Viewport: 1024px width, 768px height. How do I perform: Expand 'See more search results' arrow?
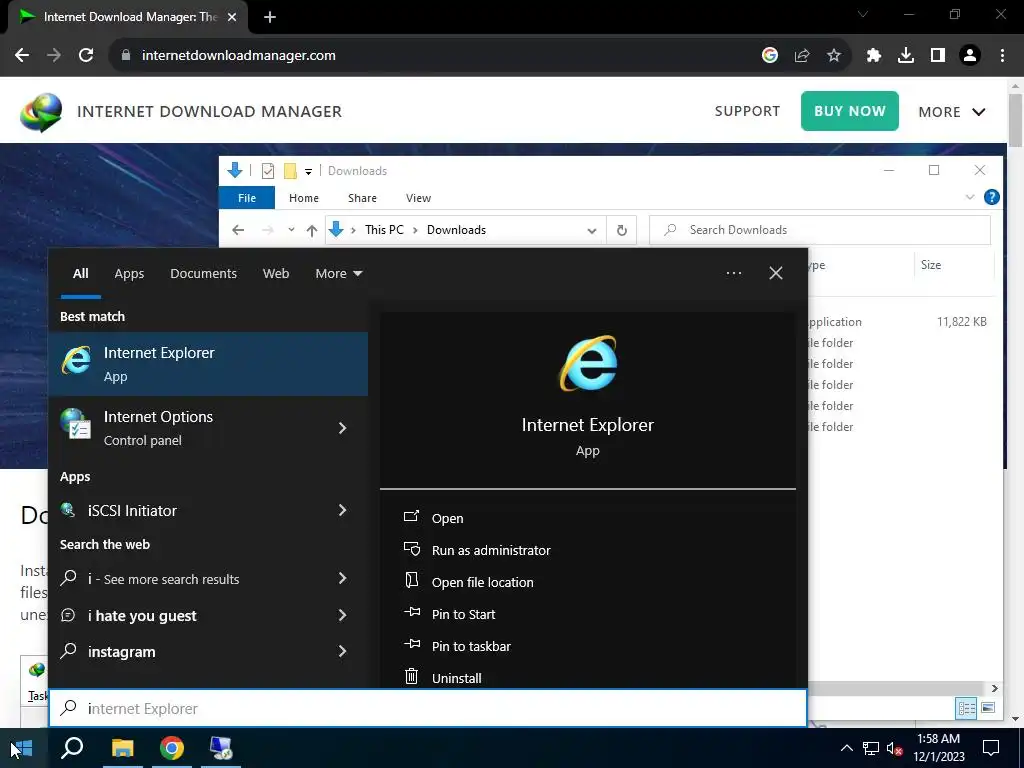pyautogui.click(x=342, y=579)
